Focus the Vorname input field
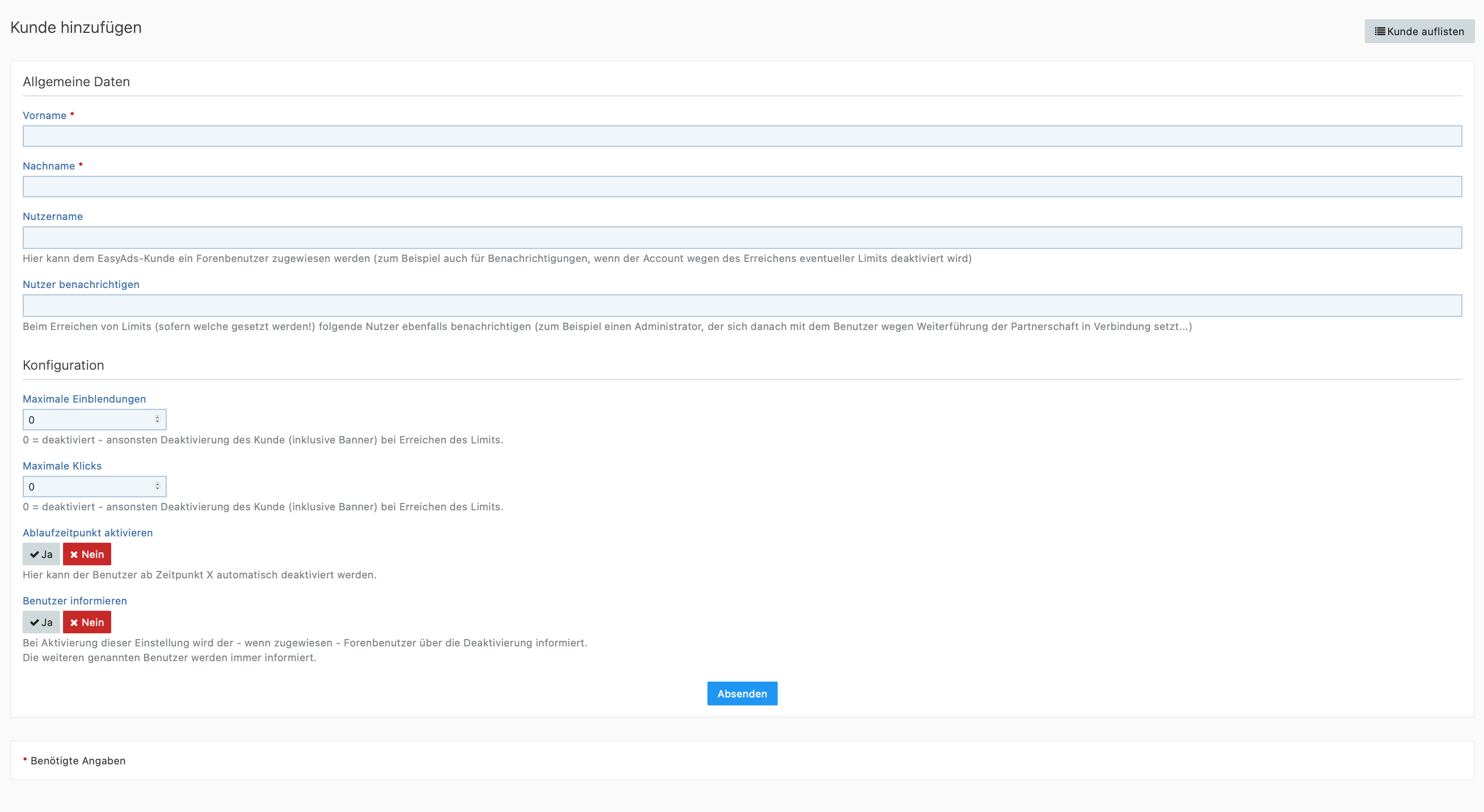 pos(742,136)
